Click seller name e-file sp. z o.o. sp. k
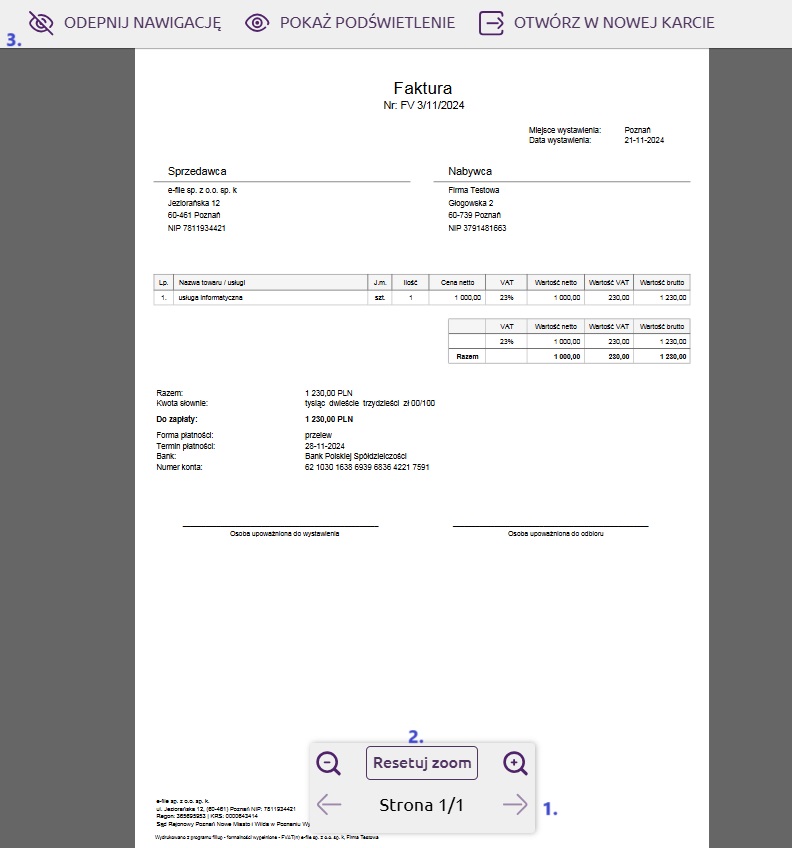Viewport: 792px width, 848px height. [202, 190]
